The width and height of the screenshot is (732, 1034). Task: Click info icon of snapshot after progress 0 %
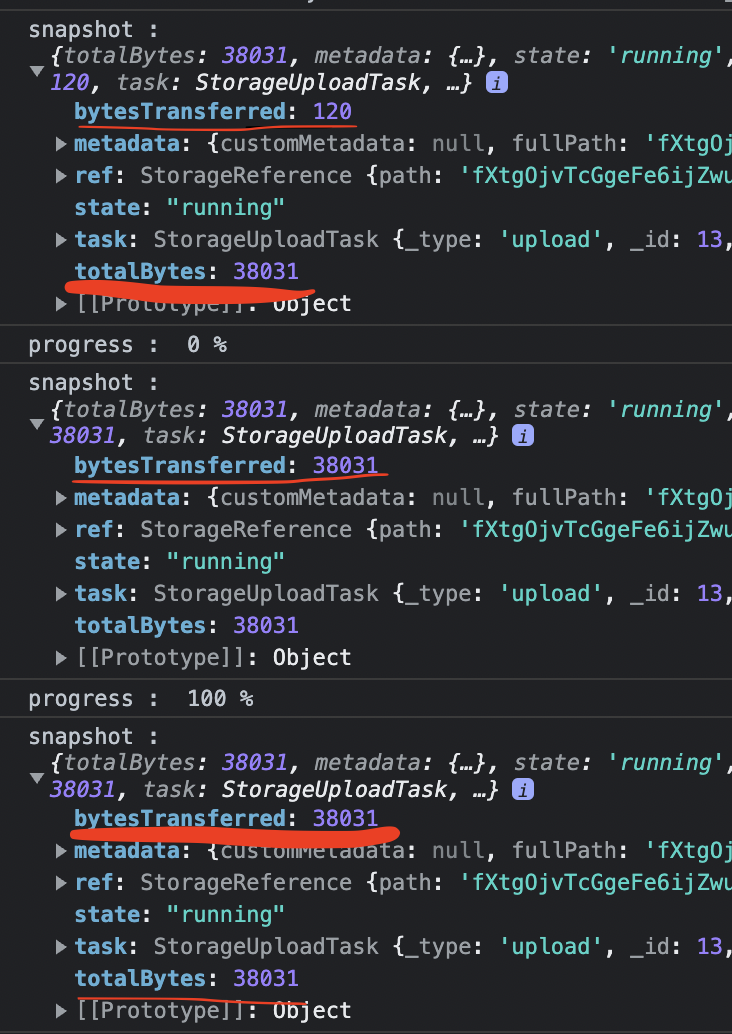coord(523,436)
